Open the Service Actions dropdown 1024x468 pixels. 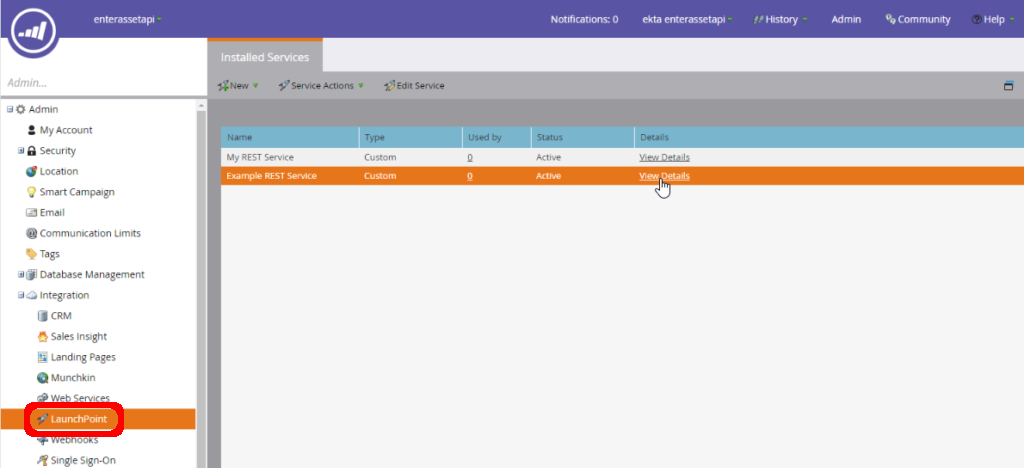click(x=321, y=86)
